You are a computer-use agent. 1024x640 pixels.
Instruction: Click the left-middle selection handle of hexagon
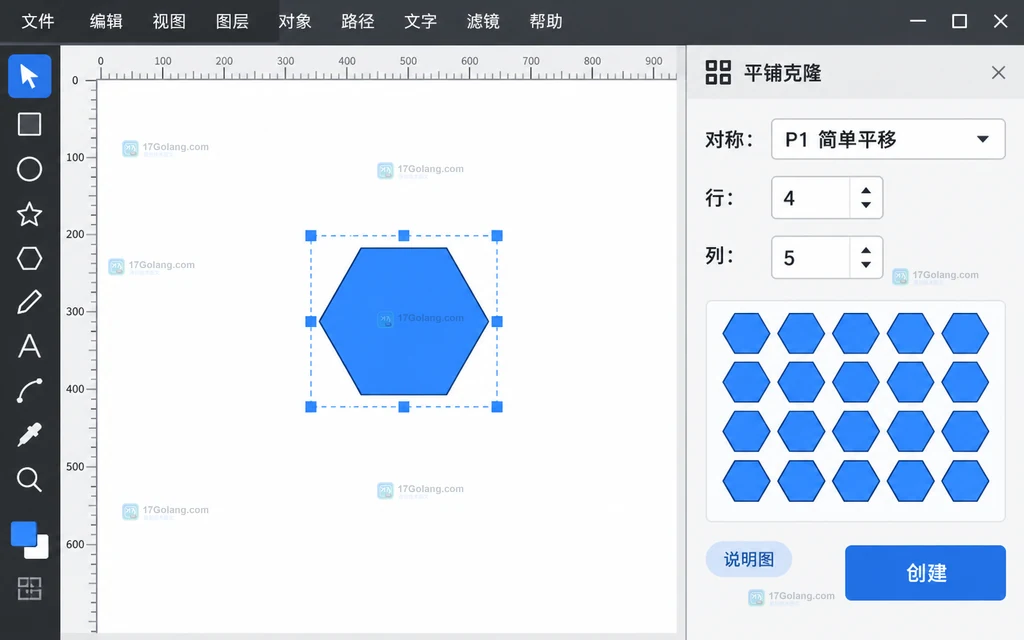tap(311, 321)
